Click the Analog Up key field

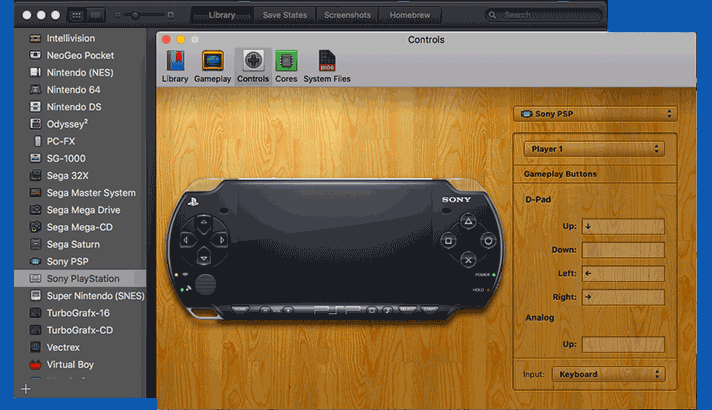tap(623, 344)
